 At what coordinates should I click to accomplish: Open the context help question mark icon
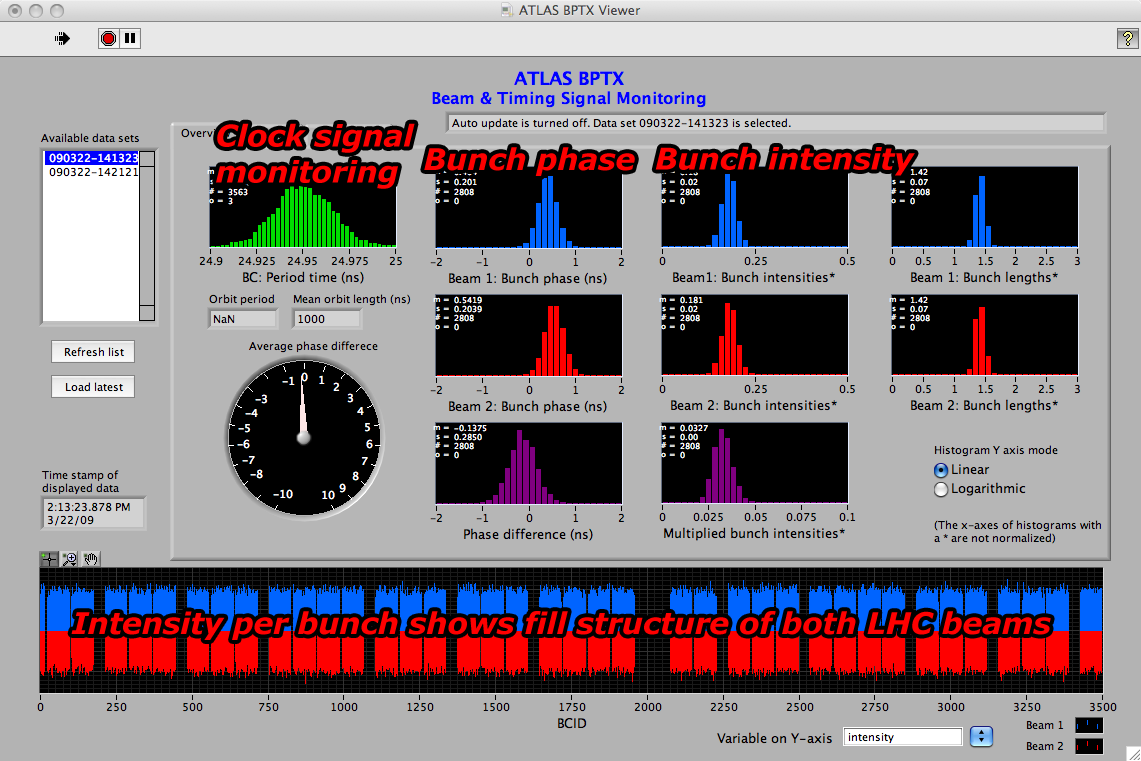1126,39
